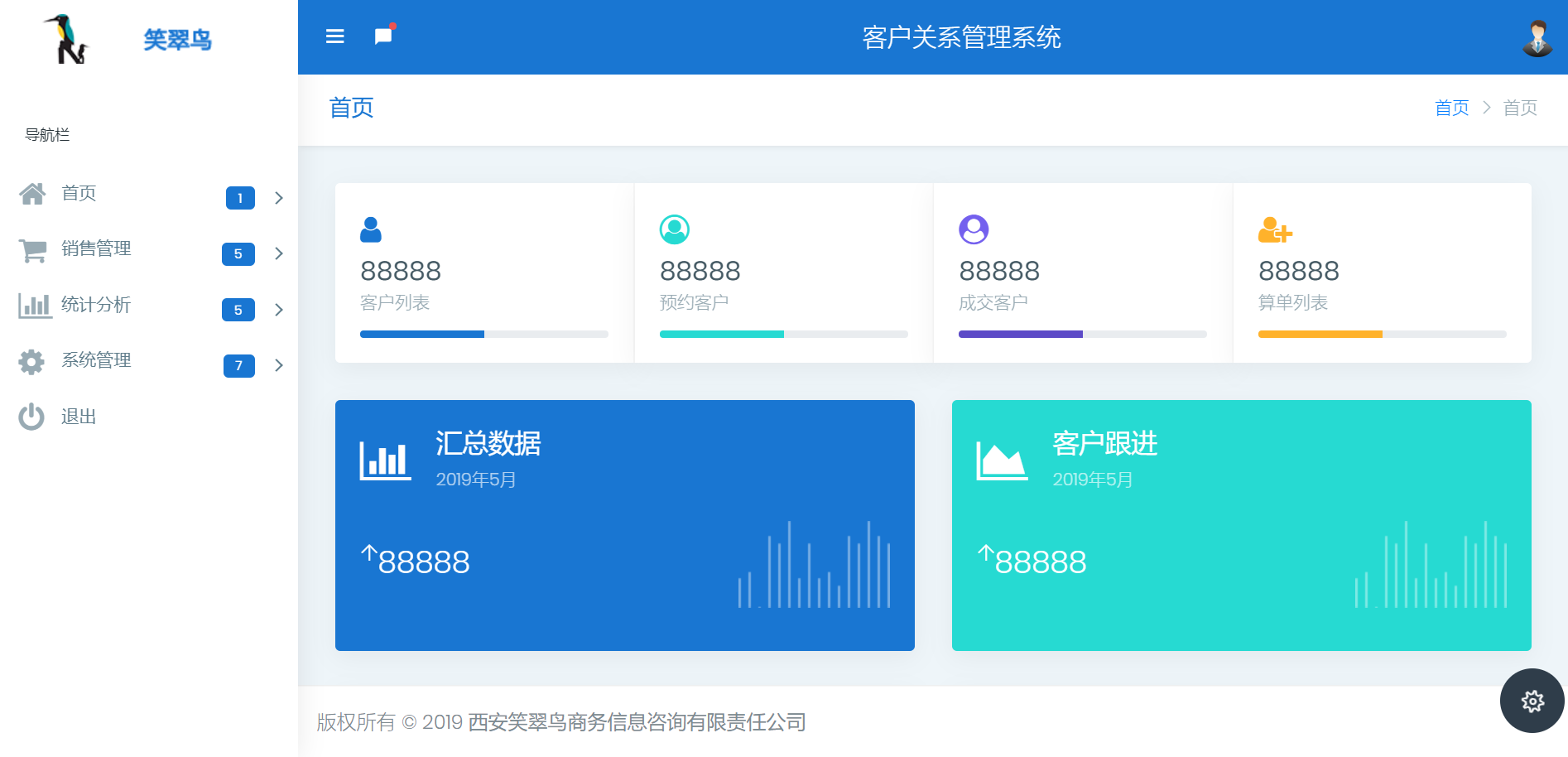Open the 销售管理 sidebar menu
The width and height of the screenshot is (1568, 757).
pos(149,250)
